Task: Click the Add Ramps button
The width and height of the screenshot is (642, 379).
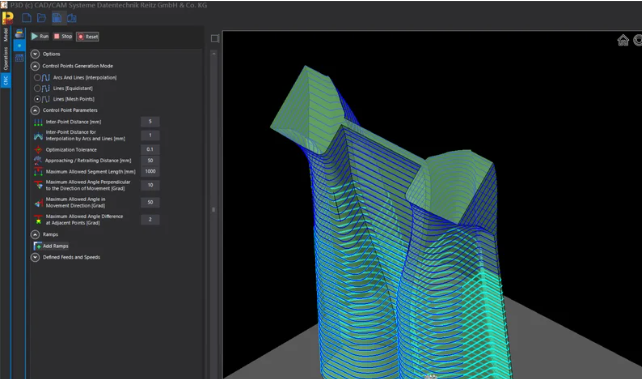Action: [51, 246]
